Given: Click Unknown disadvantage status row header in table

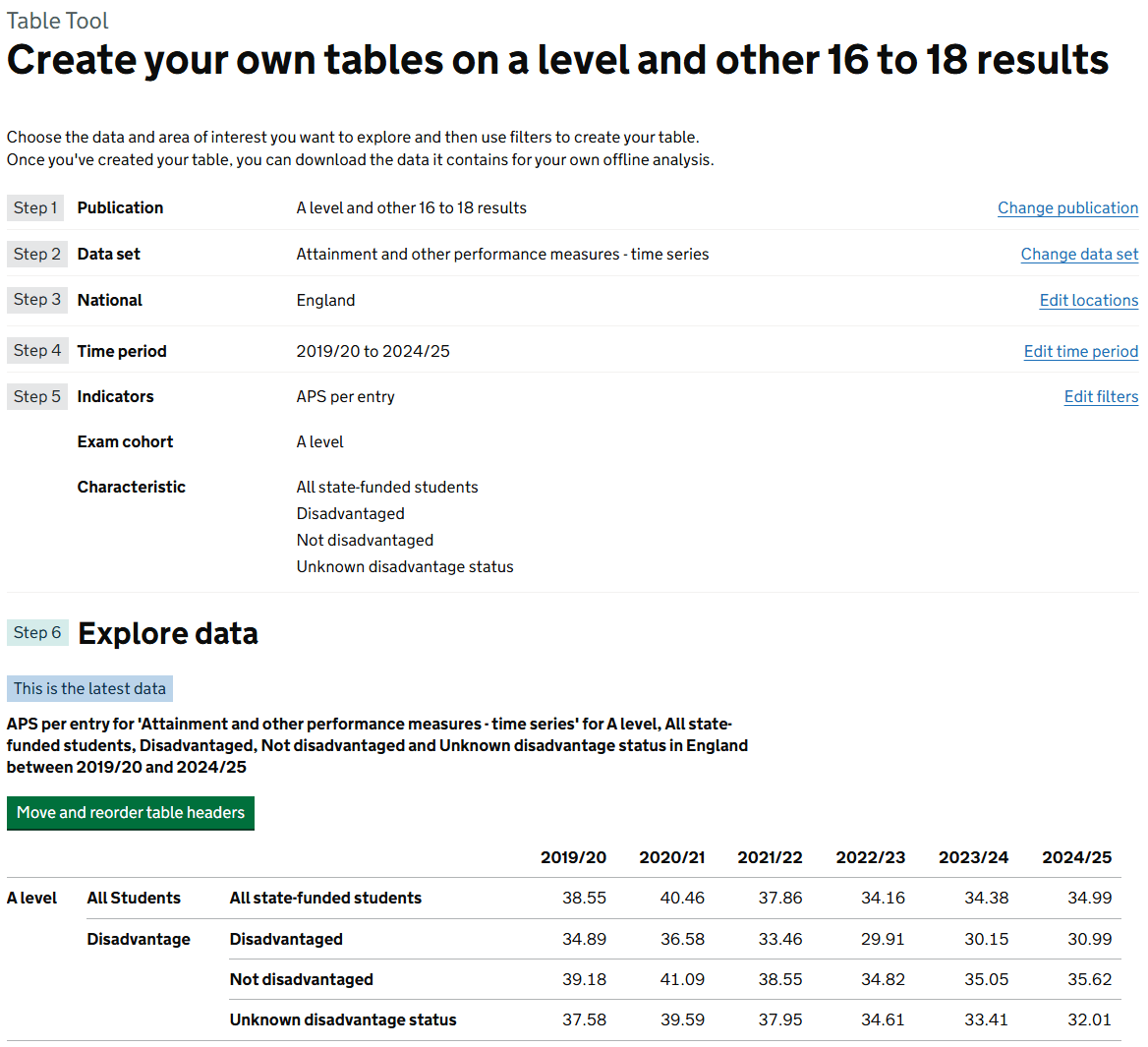Looking at the screenshot, I should 343,1019.
